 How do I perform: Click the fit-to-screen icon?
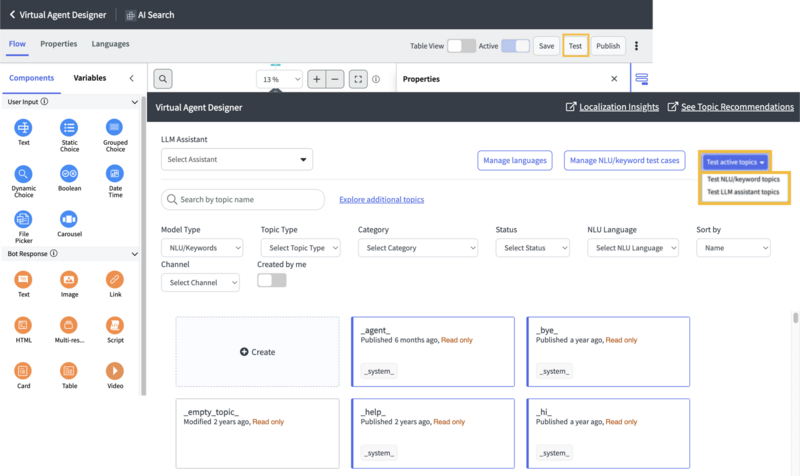[358, 79]
